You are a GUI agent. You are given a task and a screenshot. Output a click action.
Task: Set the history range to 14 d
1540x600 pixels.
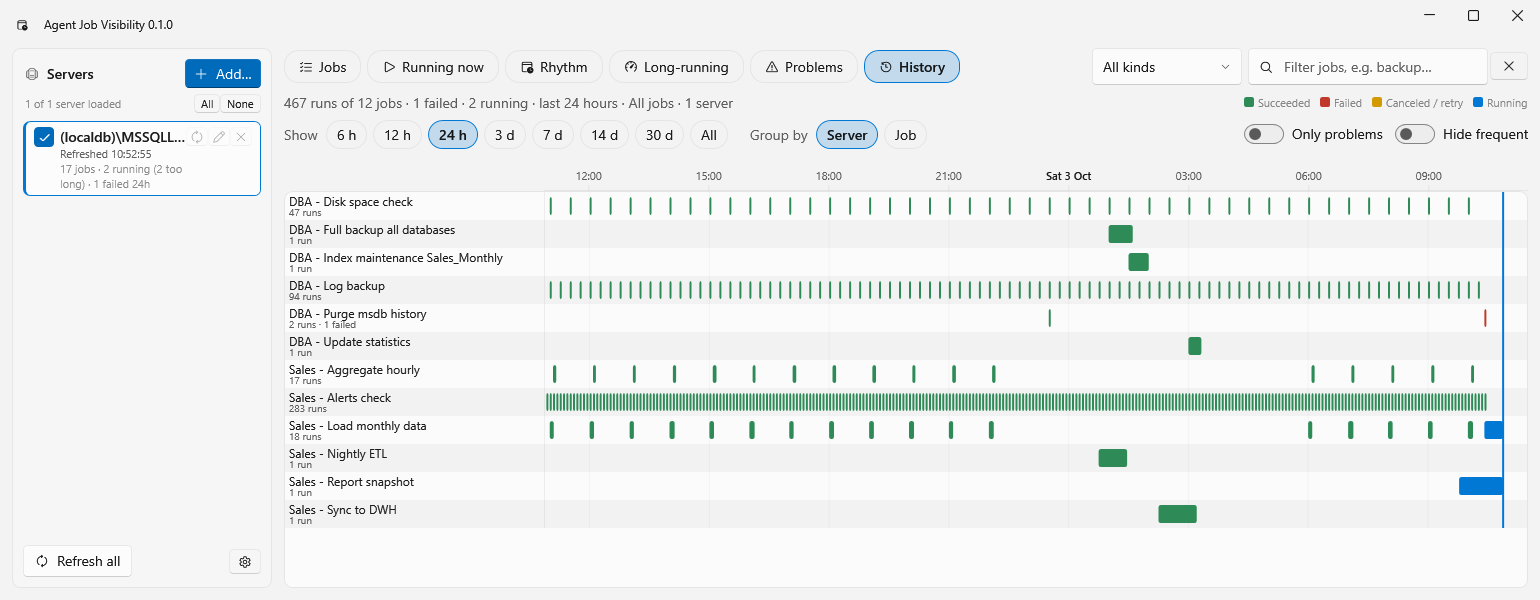coord(604,135)
